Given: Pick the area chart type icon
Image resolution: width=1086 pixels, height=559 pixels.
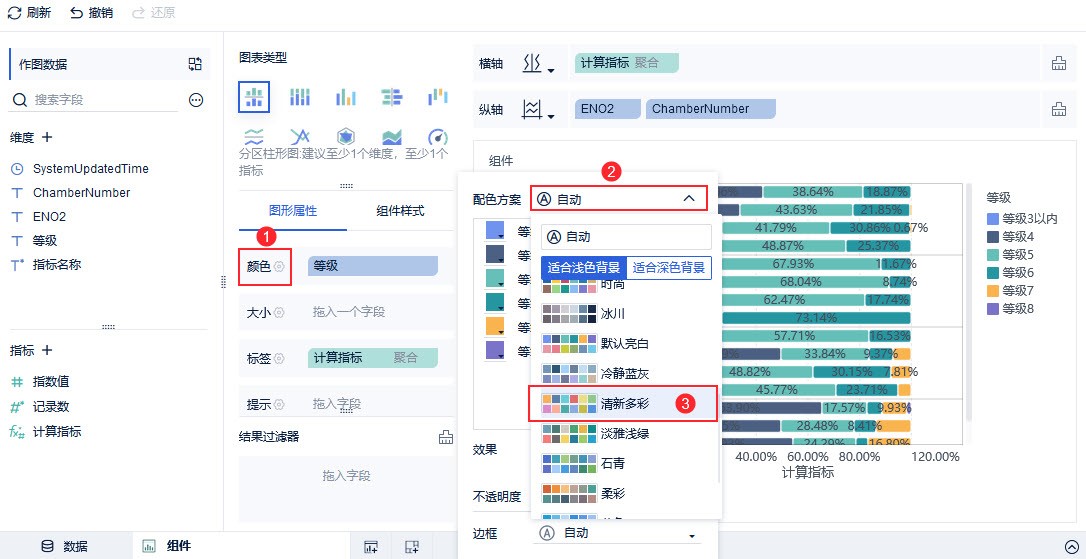Looking at the screenshot, I should [391, 137].
